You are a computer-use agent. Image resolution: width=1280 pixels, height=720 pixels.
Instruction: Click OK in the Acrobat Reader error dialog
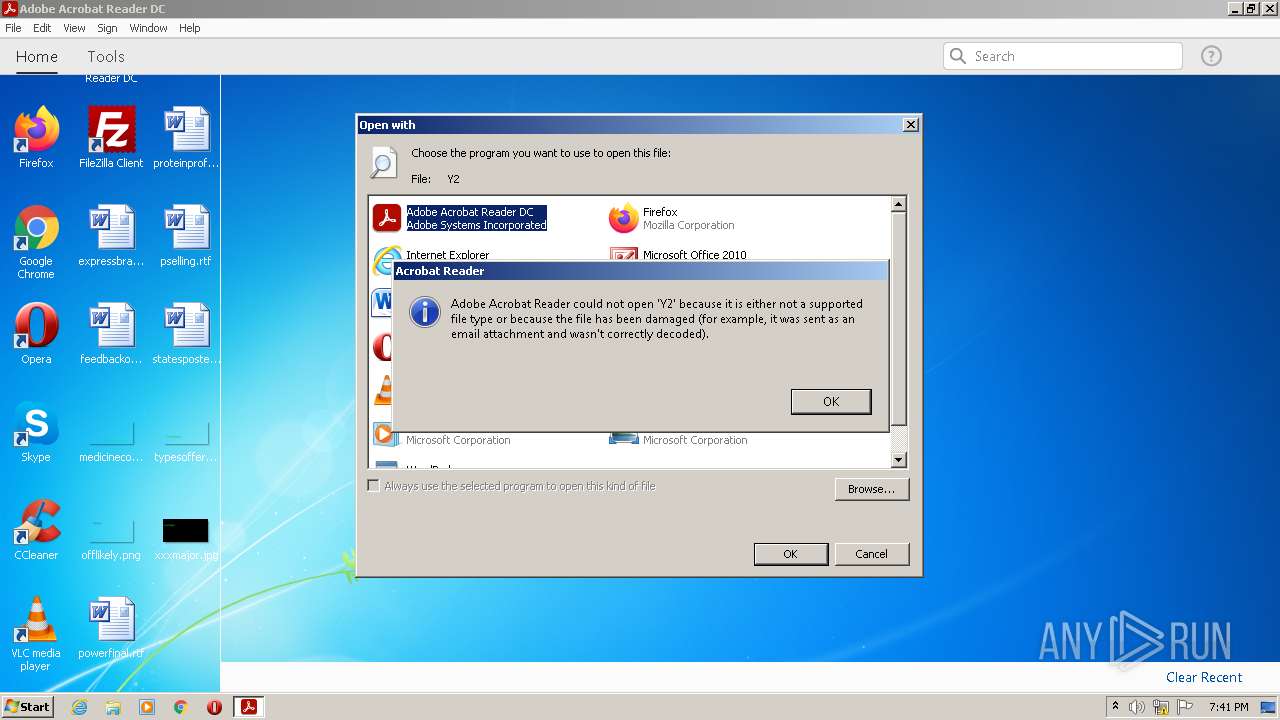click(x=831, y=401)
